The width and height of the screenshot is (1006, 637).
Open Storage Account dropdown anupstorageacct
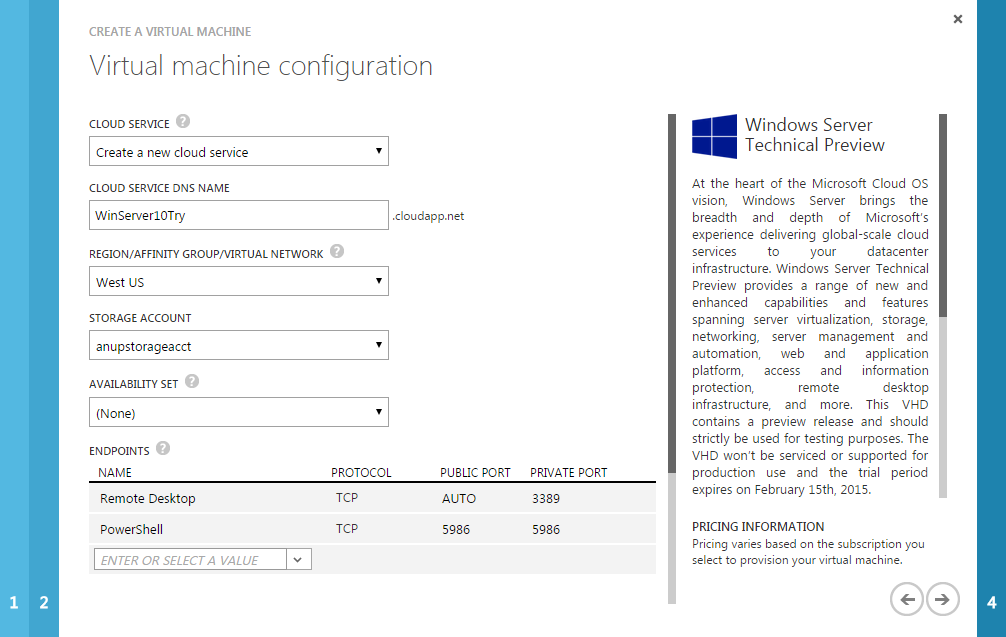(238, 346)
